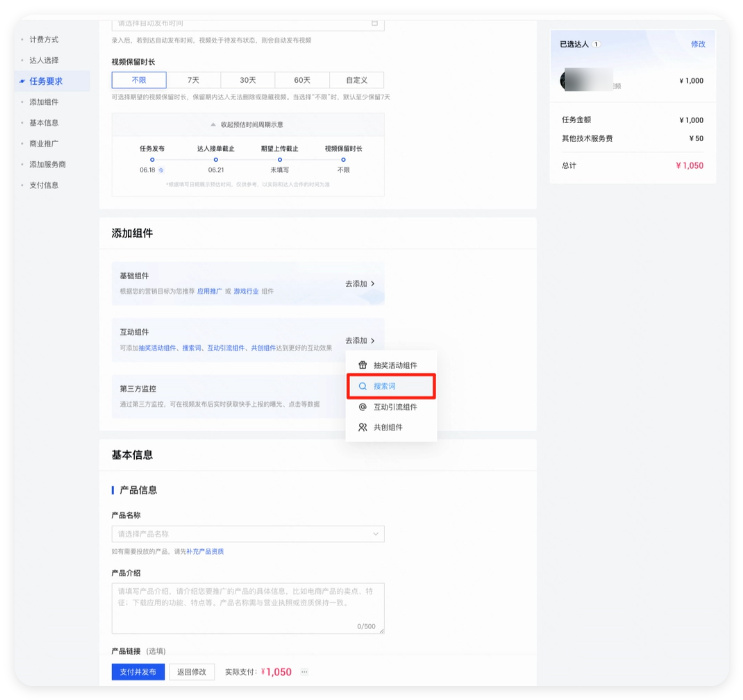Open the 产品名称 dropdown
This screenshot has height=700, width=743.
[247, 535]
